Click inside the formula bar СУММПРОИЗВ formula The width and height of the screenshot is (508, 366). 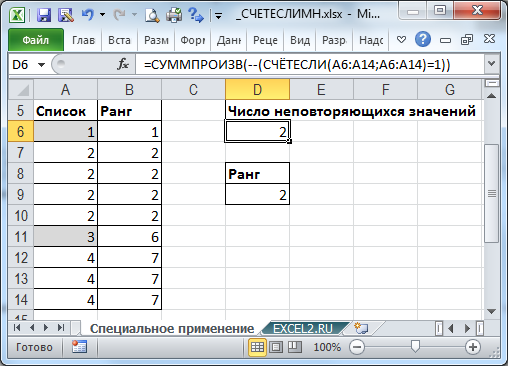(297, 64)
